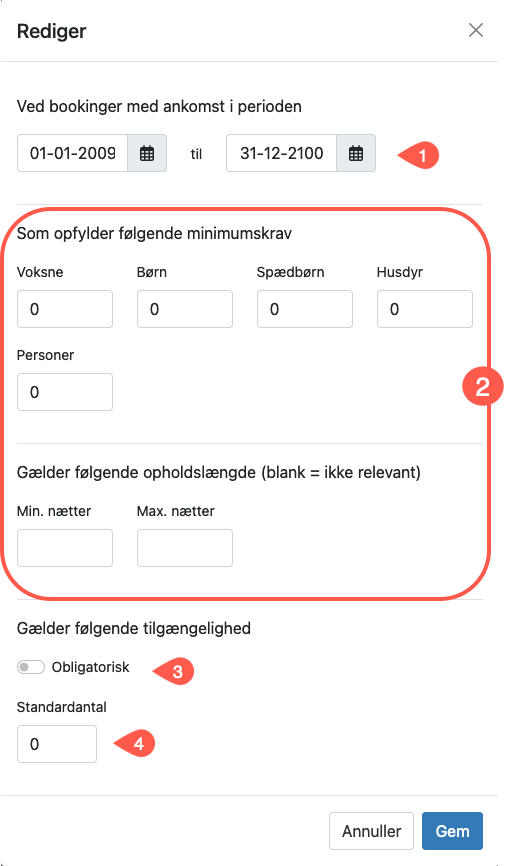Close the Rediger dialog with X
The height and width of the screenshot is (866, 507).
[476, 30]
